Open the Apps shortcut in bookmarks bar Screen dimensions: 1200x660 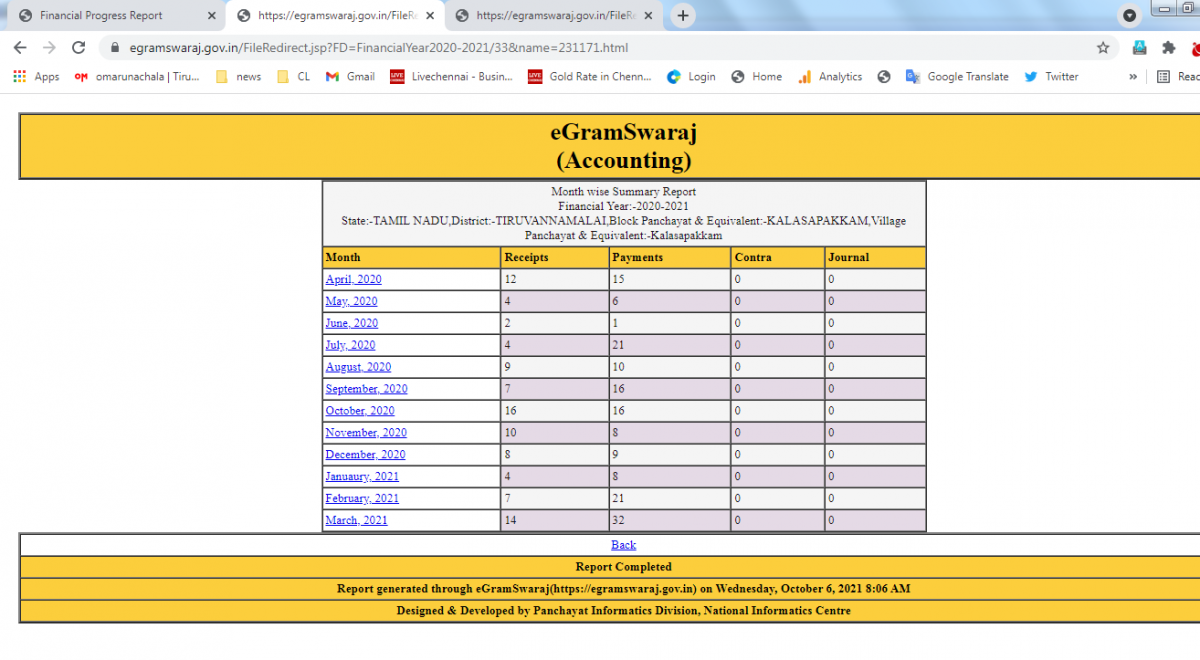coord(36,77)
